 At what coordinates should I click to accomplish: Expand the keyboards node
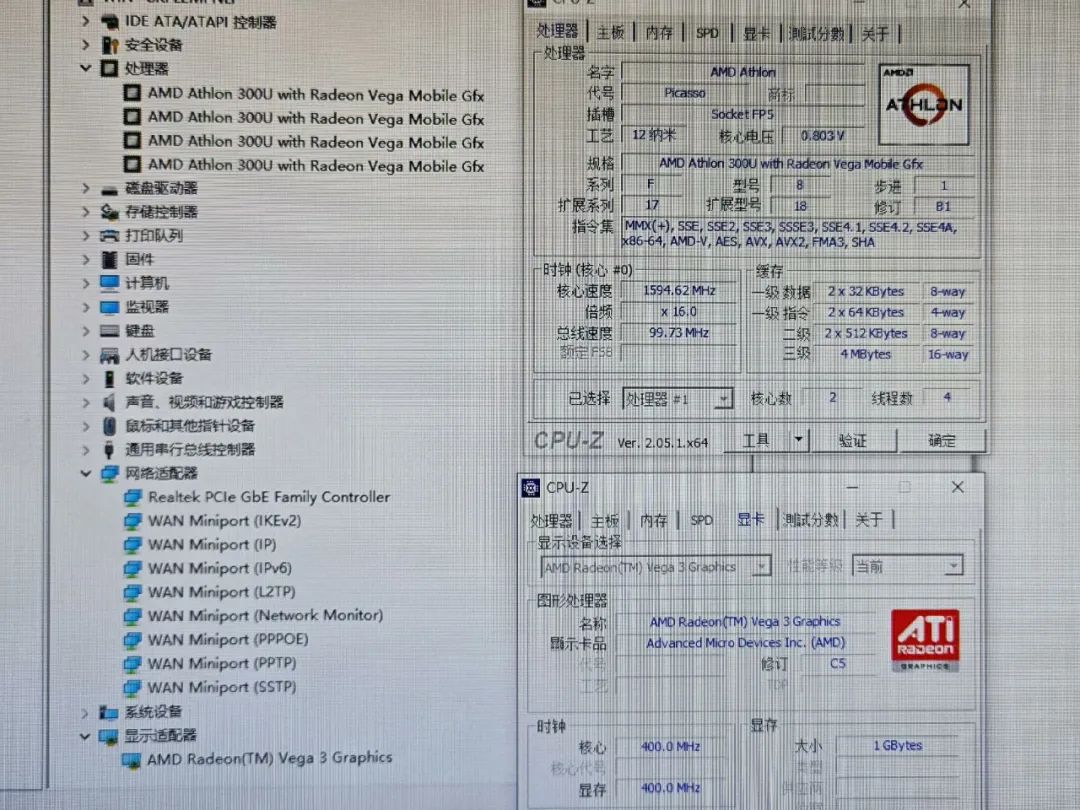click(x=86, y=331)
